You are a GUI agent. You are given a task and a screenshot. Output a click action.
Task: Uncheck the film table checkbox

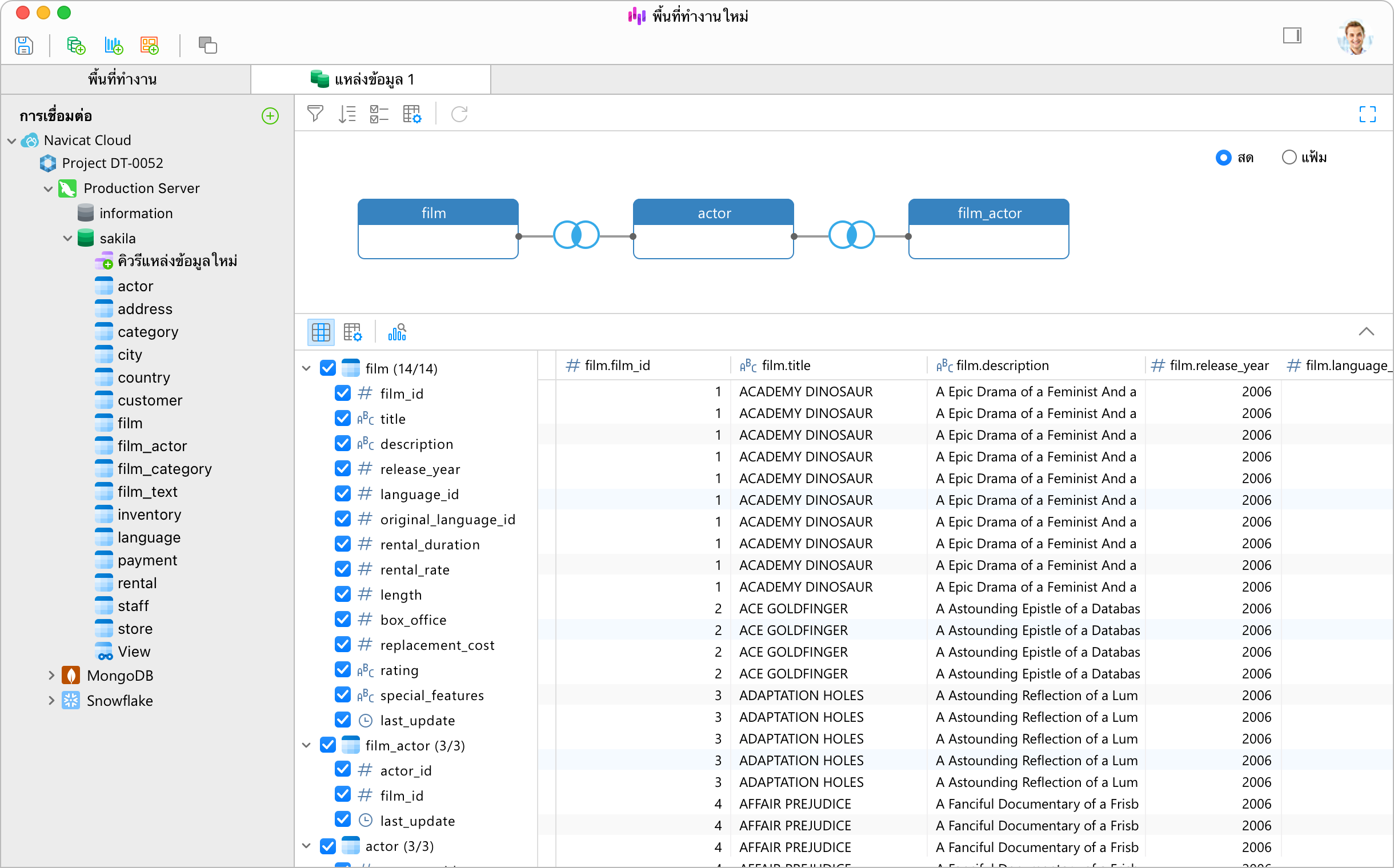coord(328,368)
